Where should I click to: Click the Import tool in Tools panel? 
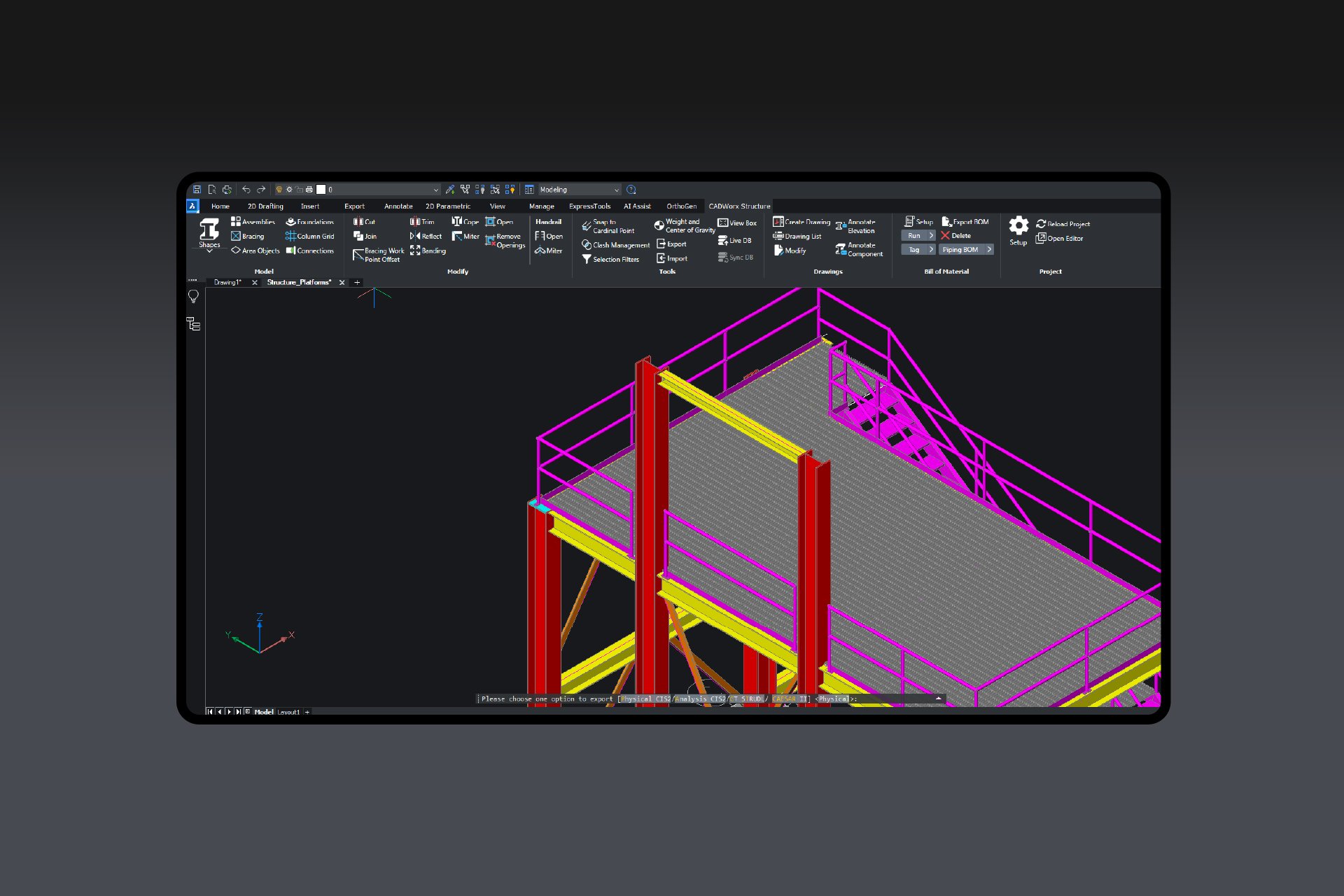point(674,258)
